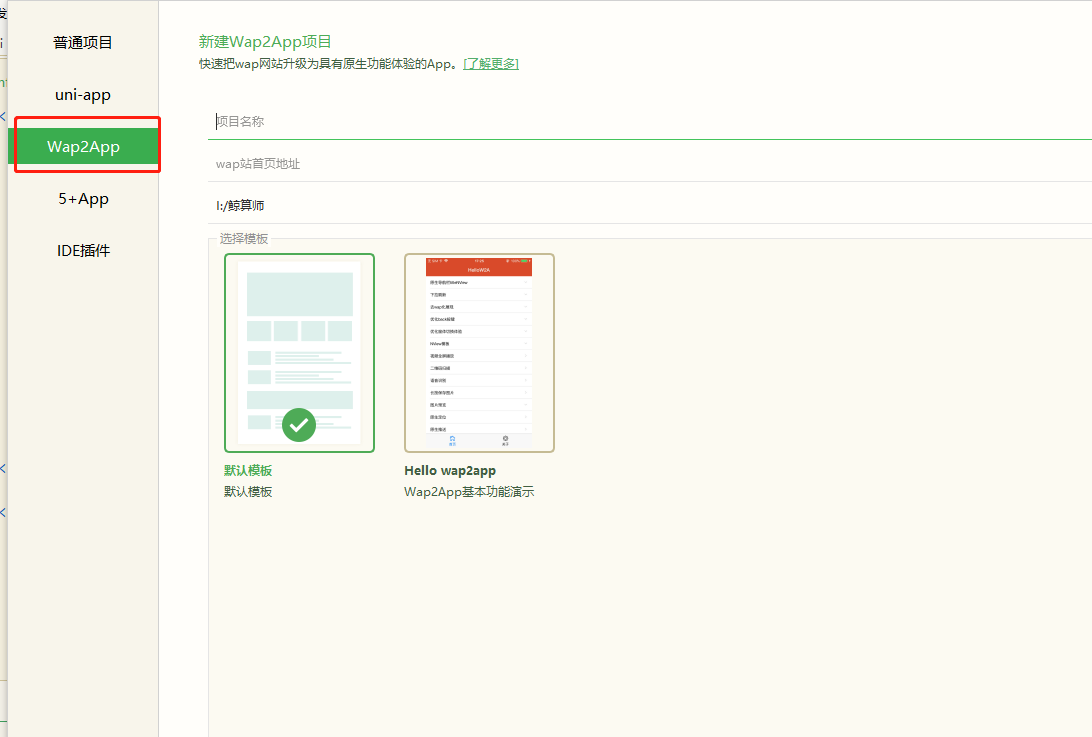Select the 默认模板 template card
Screen dimensions: 1092x737
click(299, 352)
